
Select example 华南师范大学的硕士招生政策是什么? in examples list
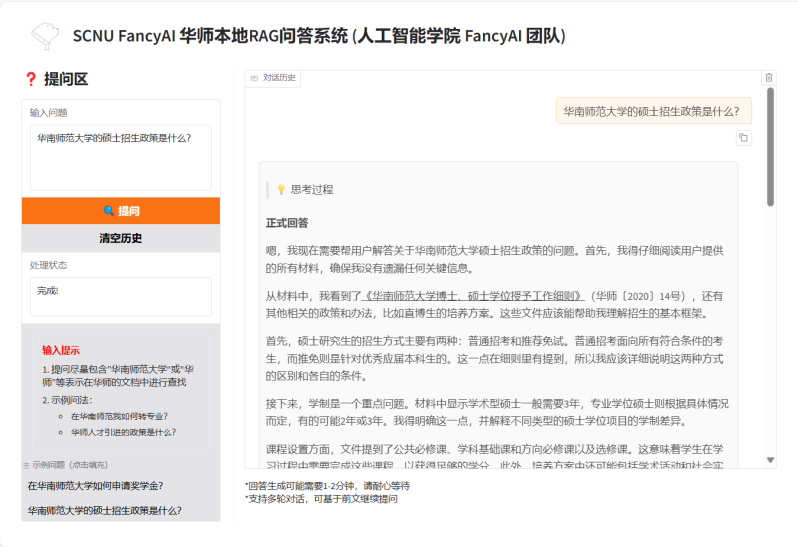[104, 510]
